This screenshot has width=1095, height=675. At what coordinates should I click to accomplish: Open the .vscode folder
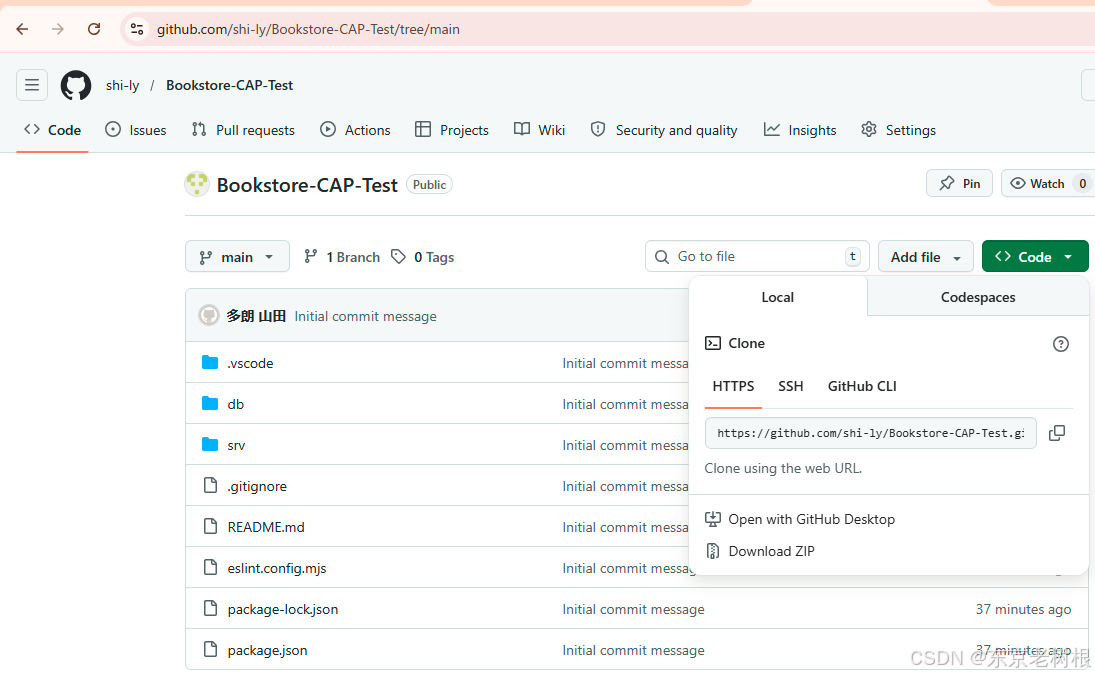pyautogui.click(x=250, y=363)
